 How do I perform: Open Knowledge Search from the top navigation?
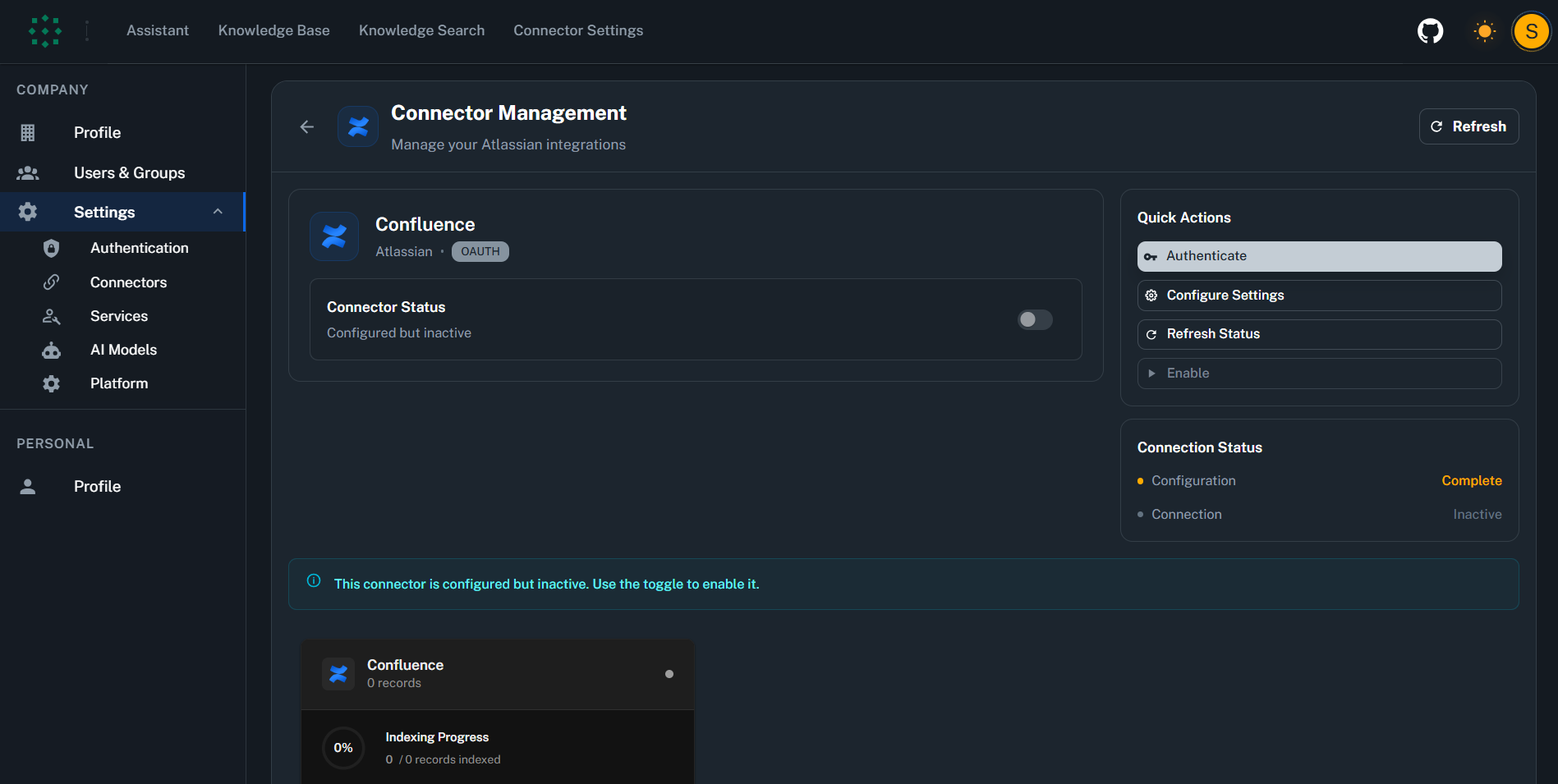421,30
